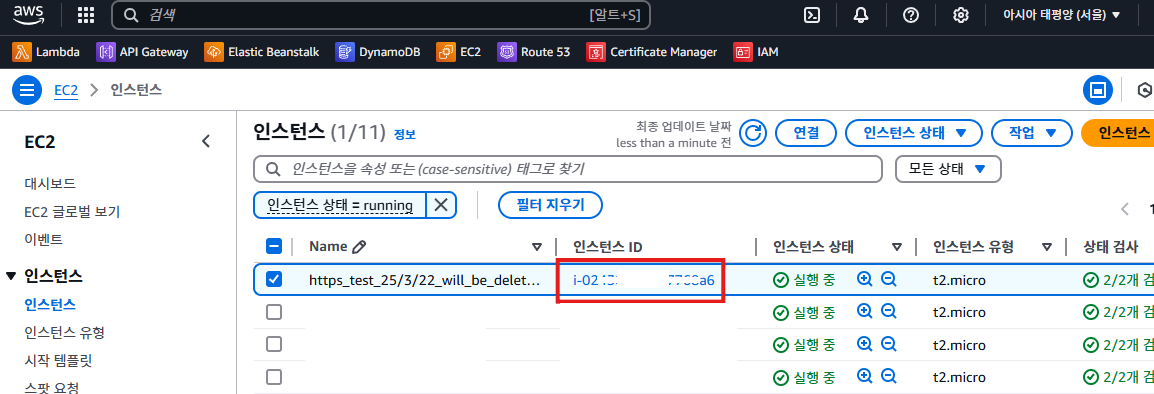Open 인스턴스 유형 in sidebar
The height and width of the screenshot is (394, 1154).
[x=64, y=333]
